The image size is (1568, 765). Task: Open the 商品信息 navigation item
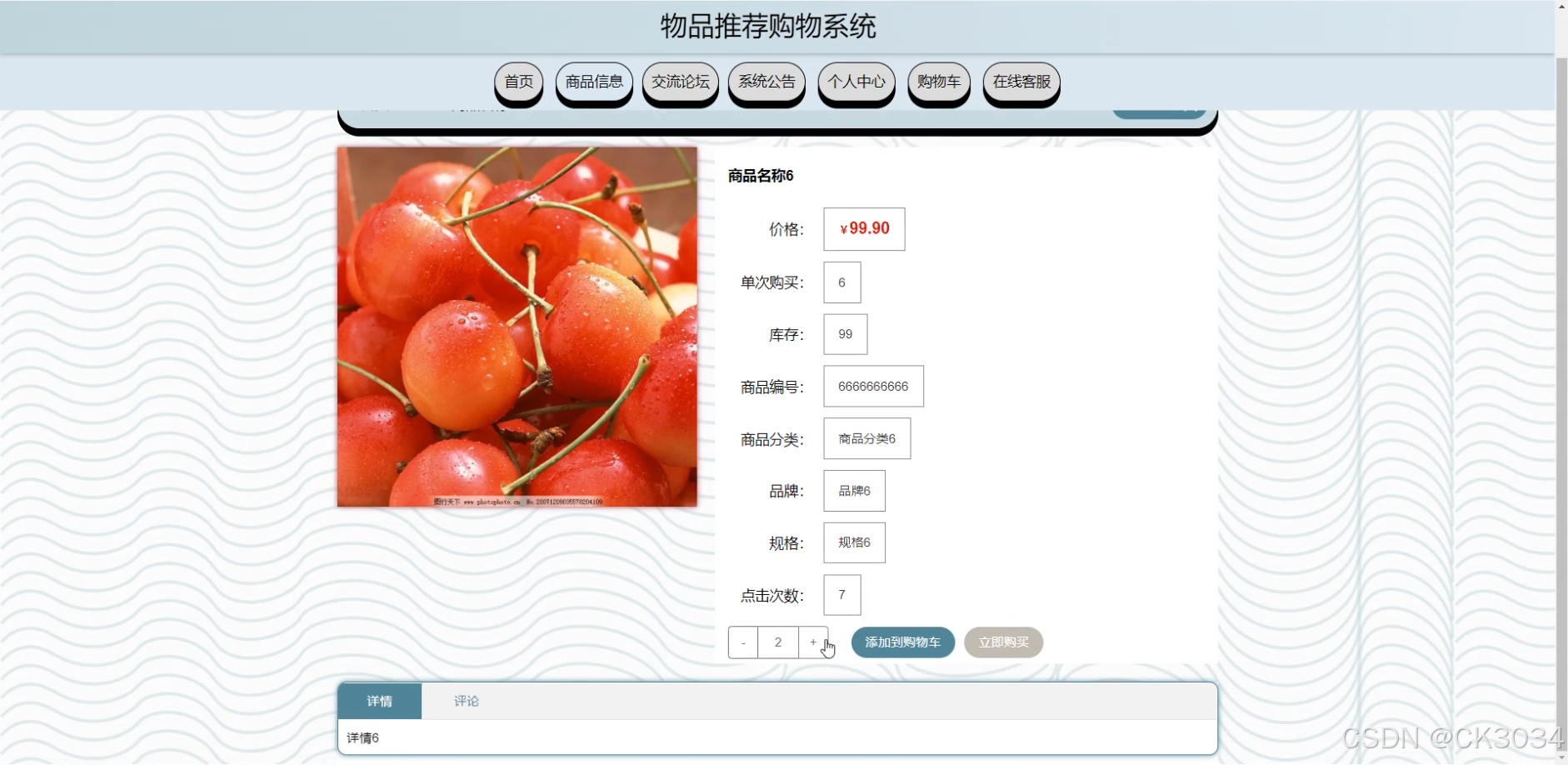(594, 82)
